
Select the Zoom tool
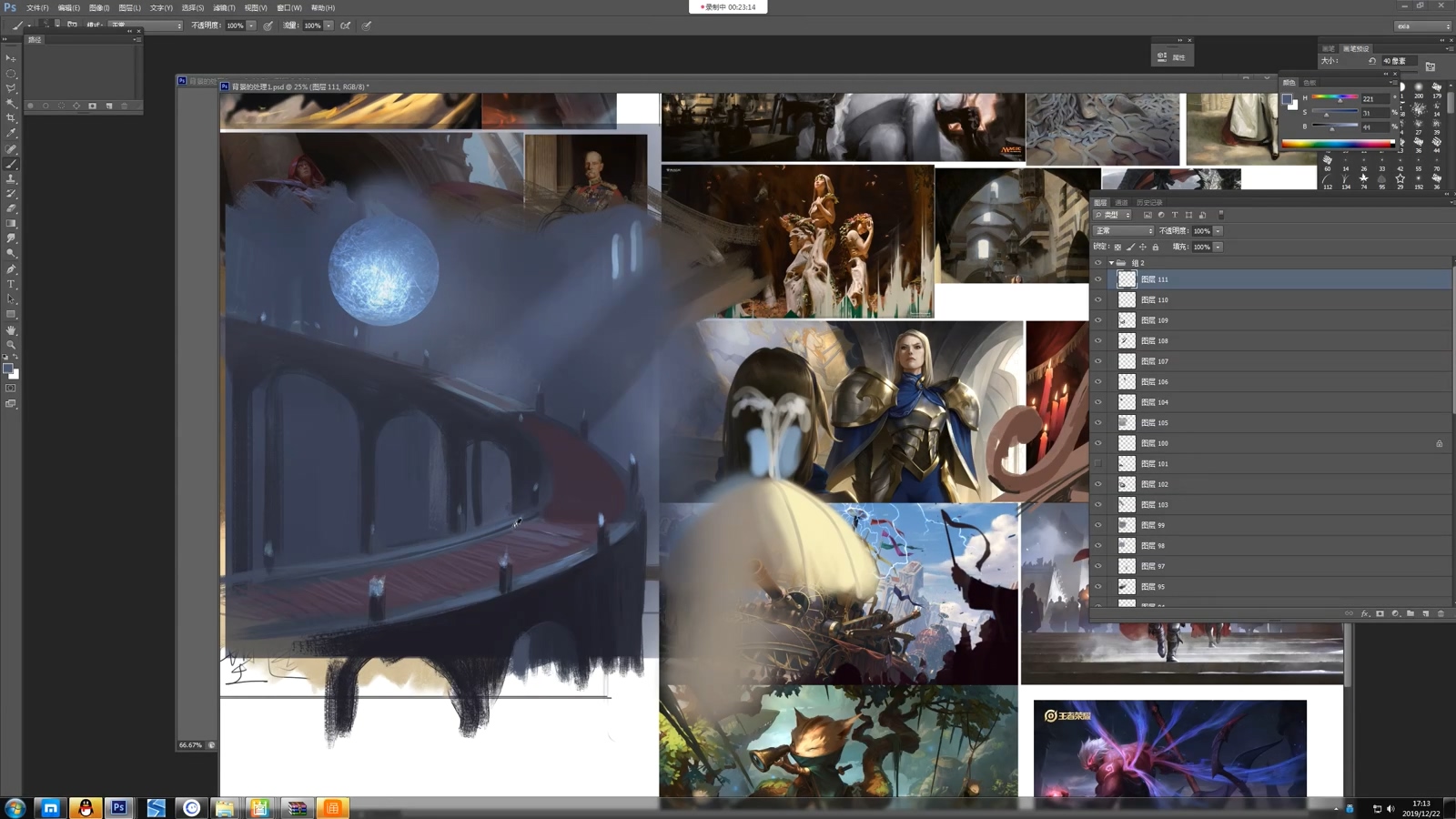pyautogui.click(x=11, y=345)
